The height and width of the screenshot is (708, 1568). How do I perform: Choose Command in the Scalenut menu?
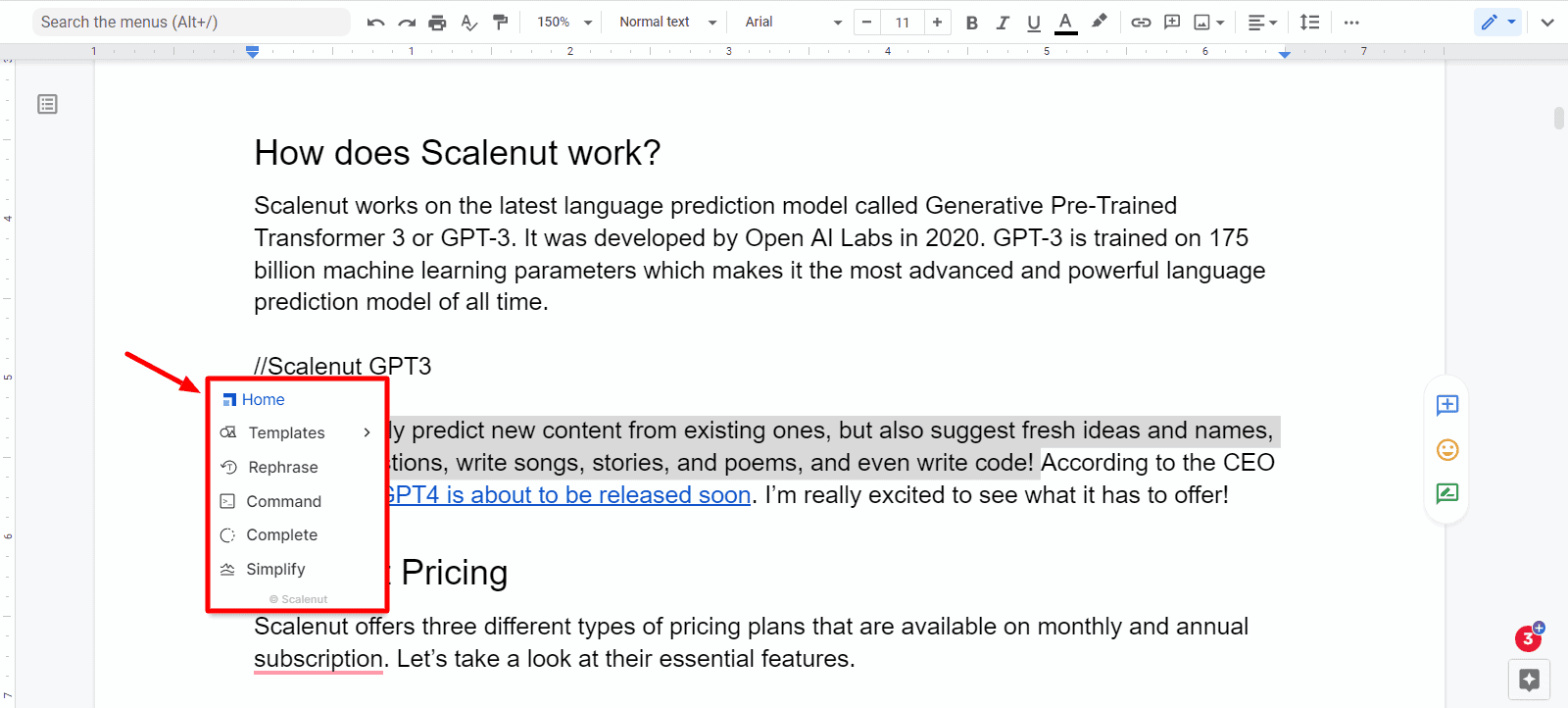click(x=283, y=501)
